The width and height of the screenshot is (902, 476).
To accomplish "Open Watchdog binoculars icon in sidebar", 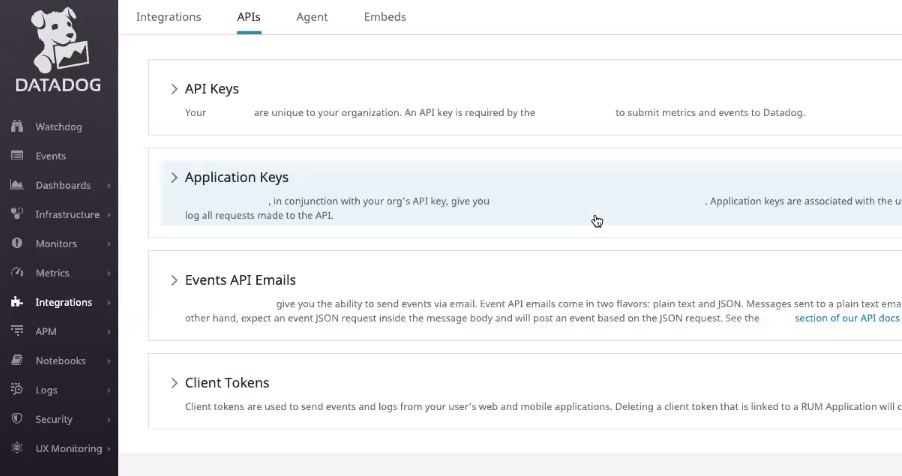I will [x=17, y=127].
